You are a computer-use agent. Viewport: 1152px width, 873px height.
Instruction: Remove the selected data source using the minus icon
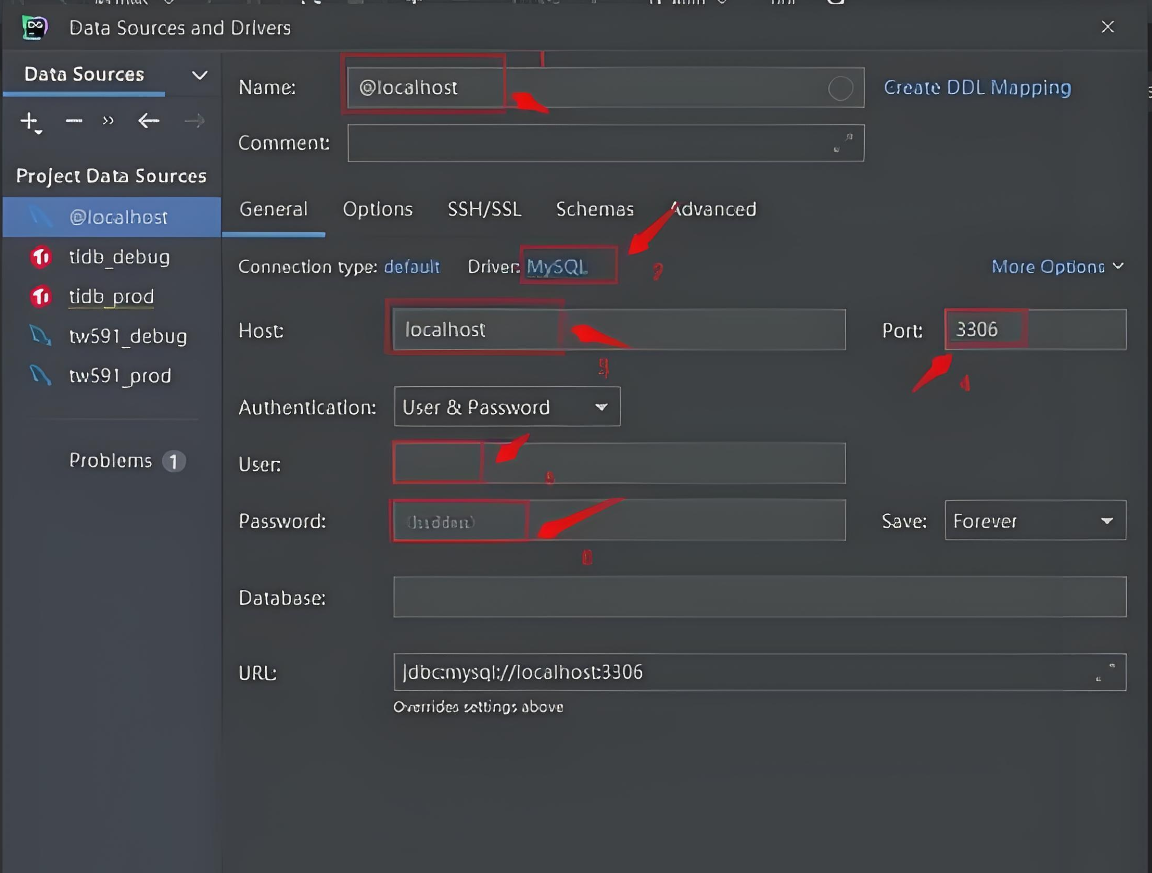(x=72, y=120)
